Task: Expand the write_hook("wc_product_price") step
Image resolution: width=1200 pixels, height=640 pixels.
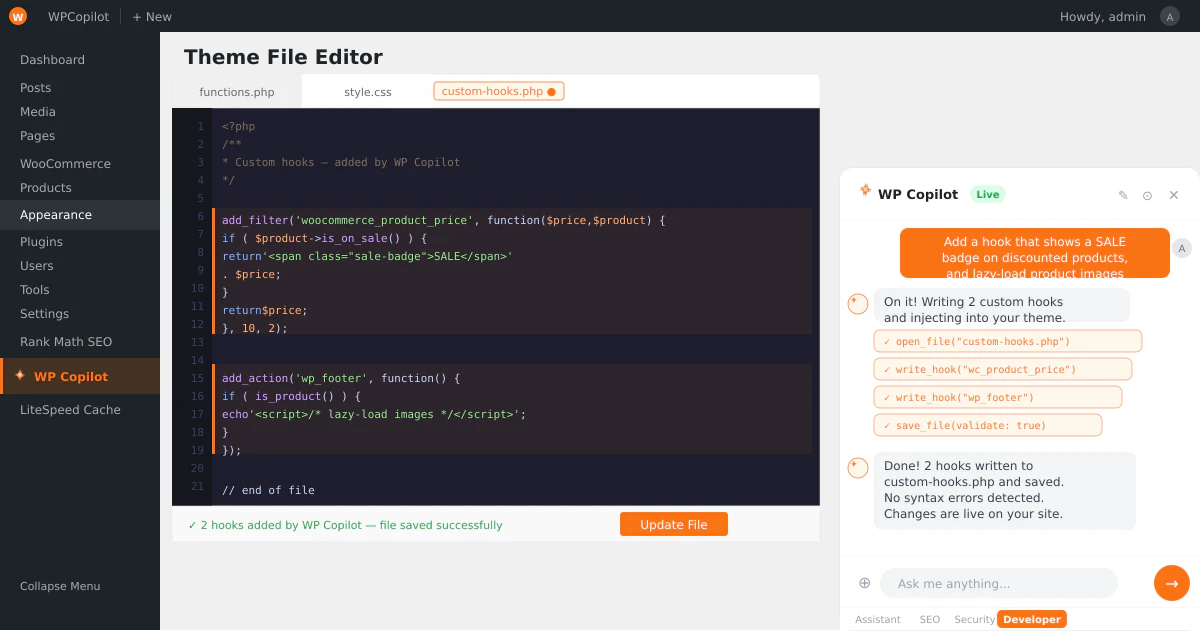Action: (1003, 369)
